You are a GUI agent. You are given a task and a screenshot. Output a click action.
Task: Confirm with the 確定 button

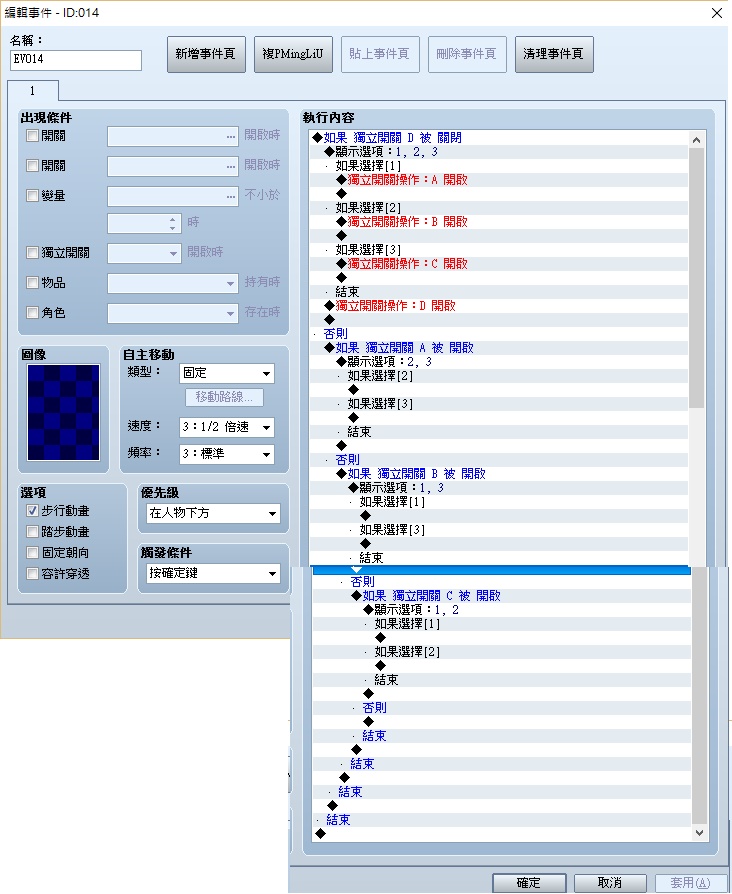point(528,883)
